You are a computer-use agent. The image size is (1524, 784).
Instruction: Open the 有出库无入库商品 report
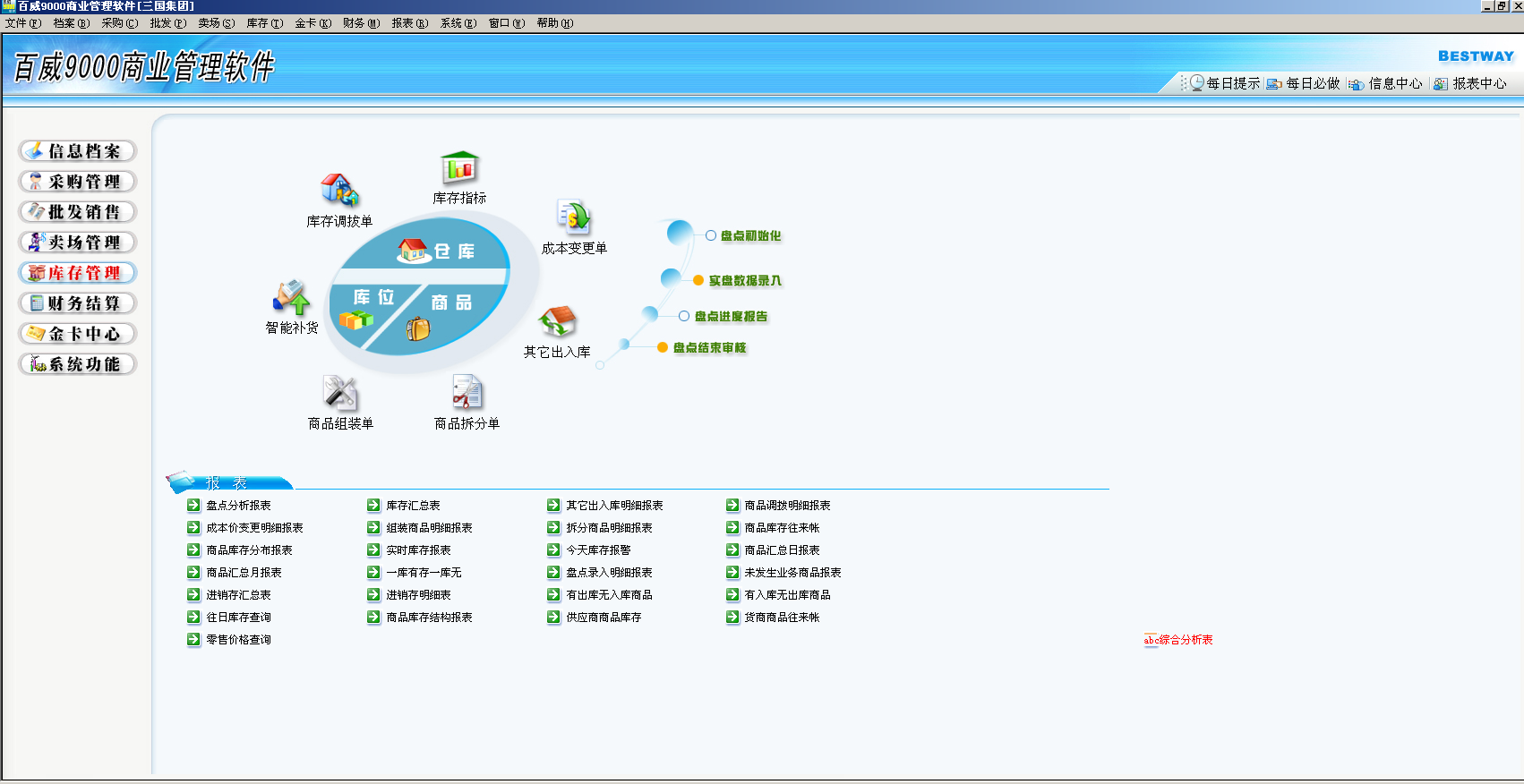pos(609,595)
